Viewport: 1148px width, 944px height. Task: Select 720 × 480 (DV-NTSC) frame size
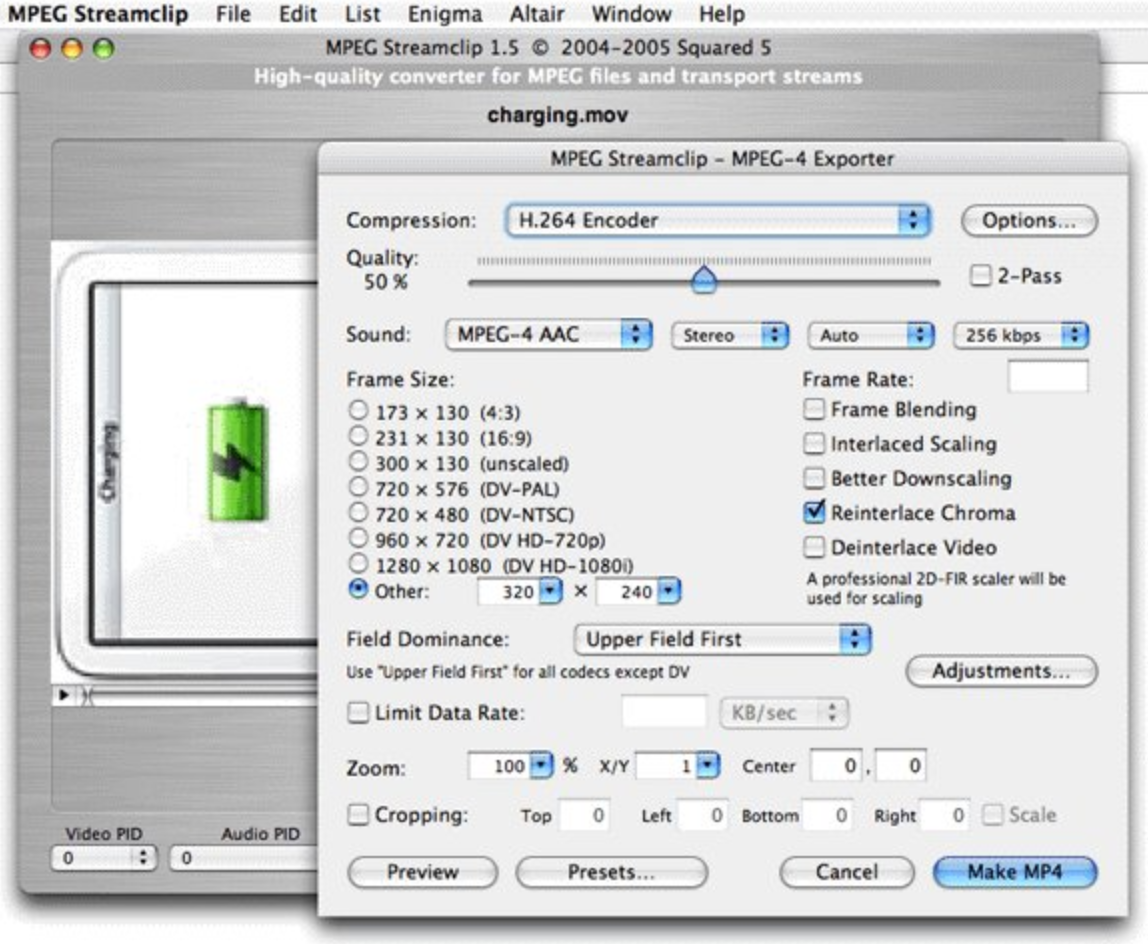pos(358,513)
